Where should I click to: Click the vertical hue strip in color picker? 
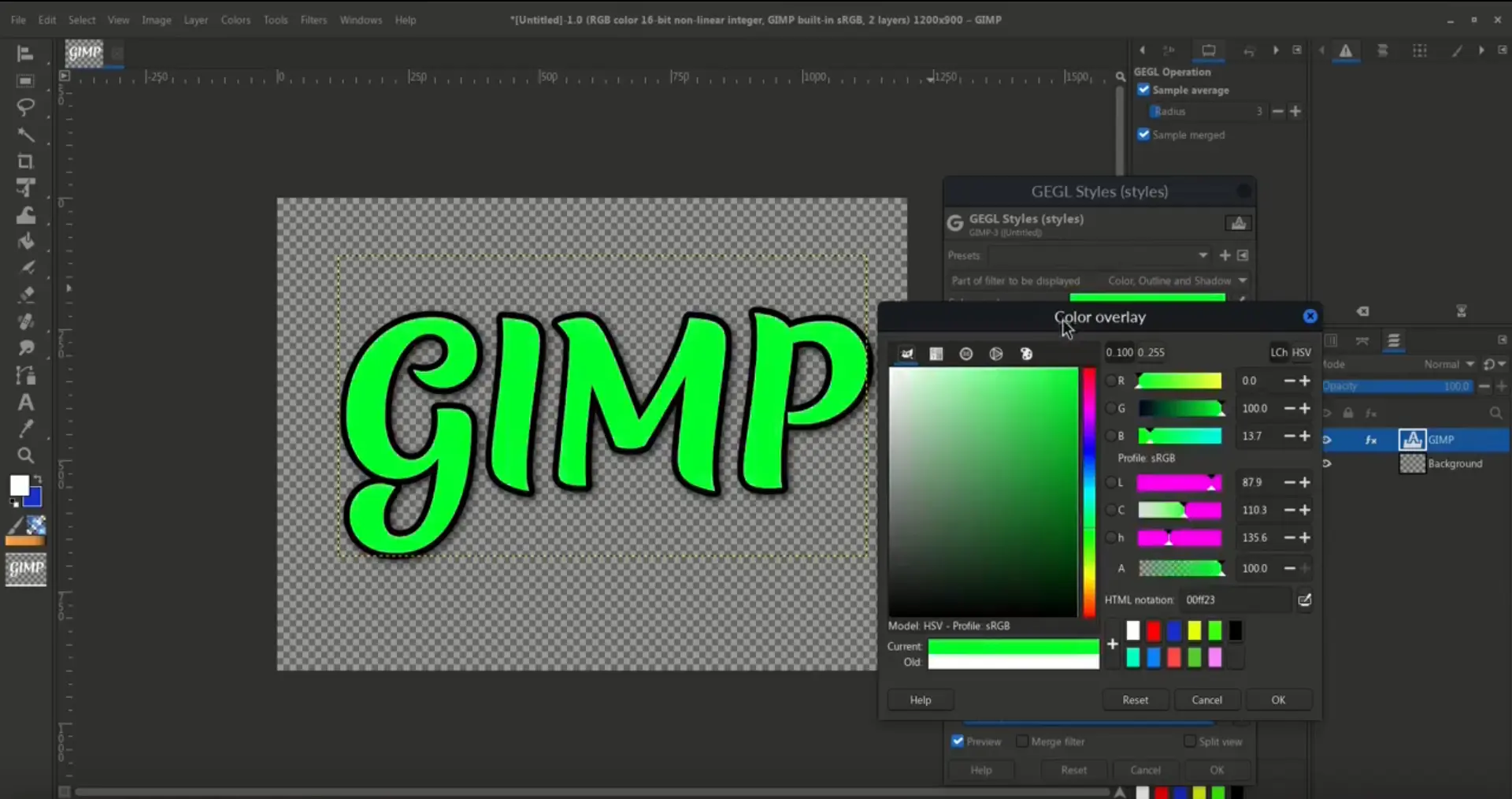[1088, 492]
